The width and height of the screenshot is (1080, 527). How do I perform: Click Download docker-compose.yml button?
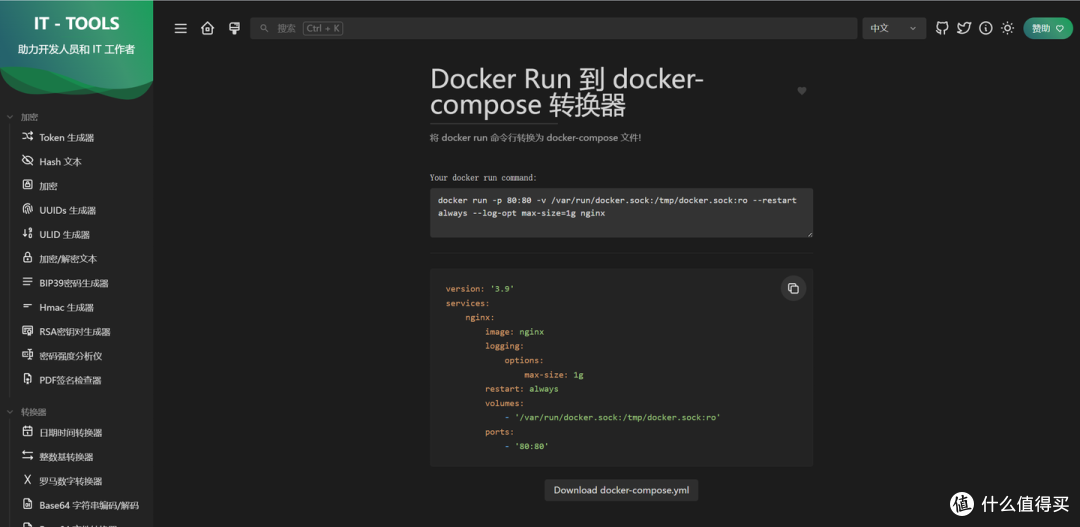pyautogui.click(x=621, y=490)
